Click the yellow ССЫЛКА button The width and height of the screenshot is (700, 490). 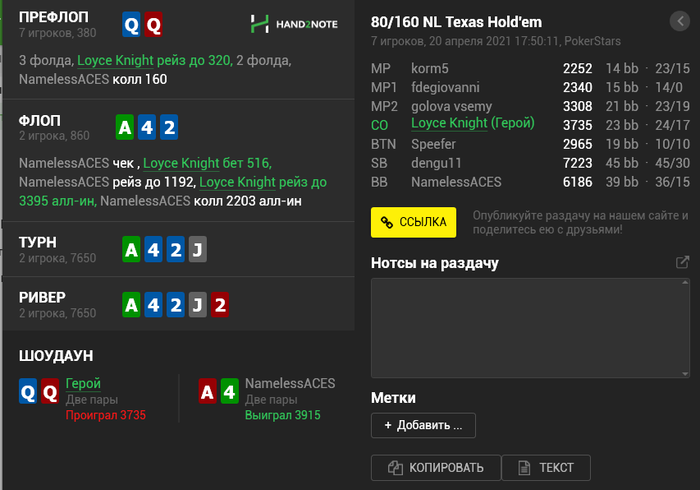tap(413, 222)
